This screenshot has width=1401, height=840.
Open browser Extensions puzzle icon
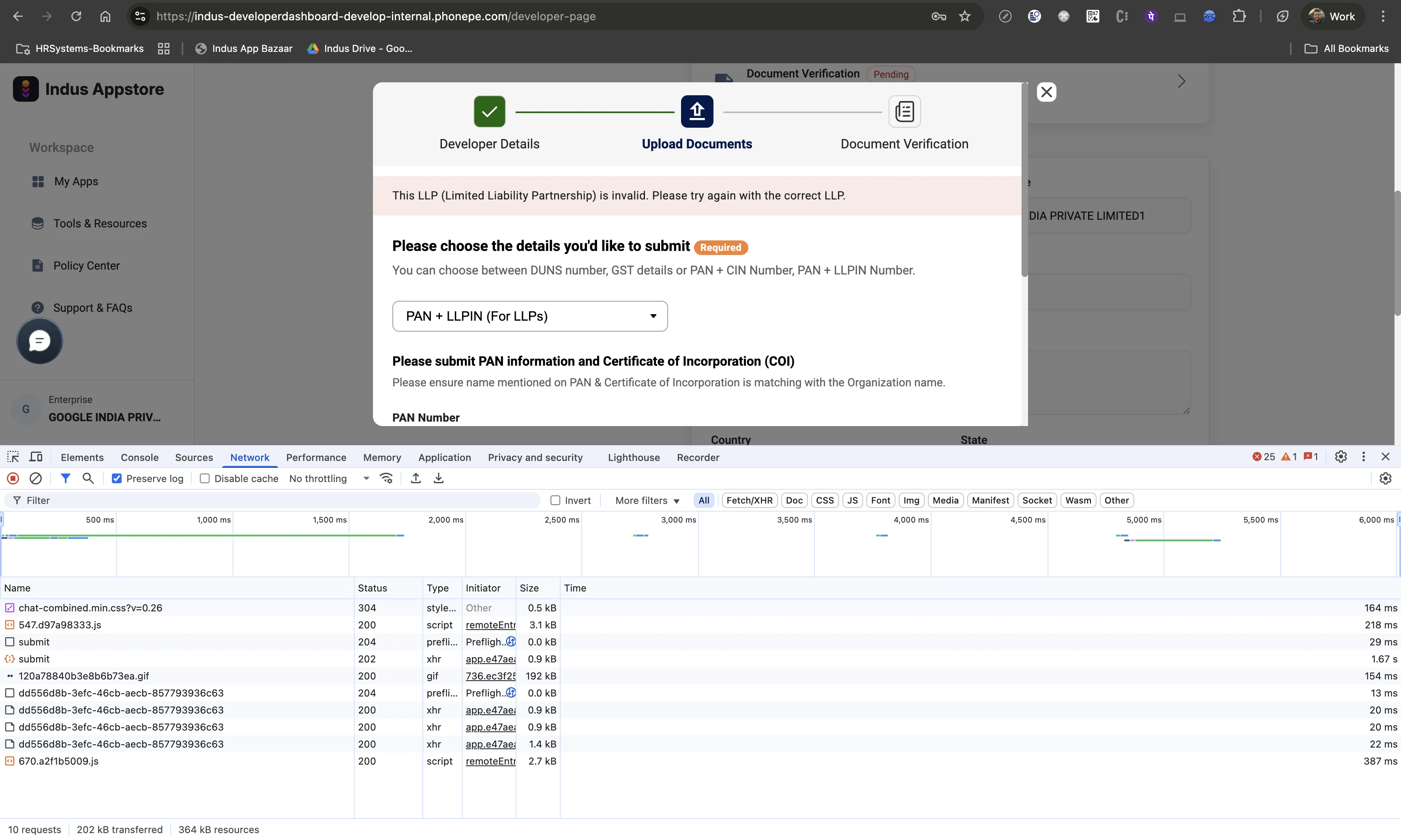(1239, 16)
